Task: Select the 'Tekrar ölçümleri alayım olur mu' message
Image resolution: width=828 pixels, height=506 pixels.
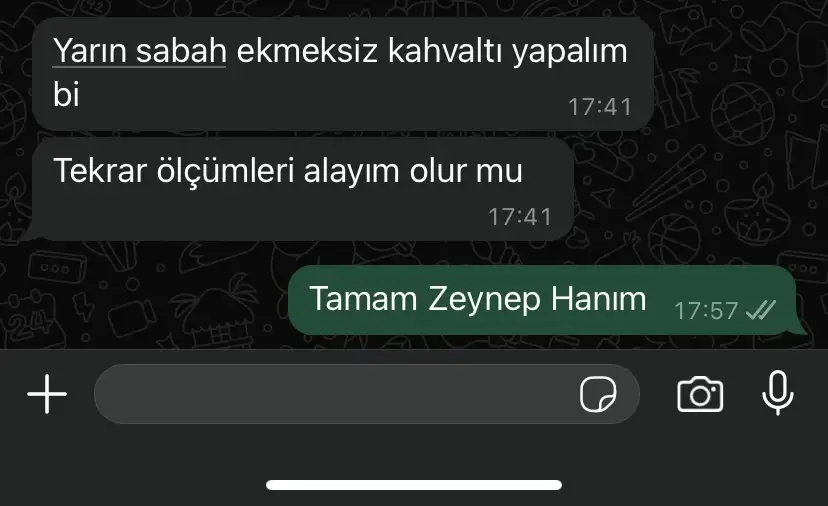Action: coord(303,189)
